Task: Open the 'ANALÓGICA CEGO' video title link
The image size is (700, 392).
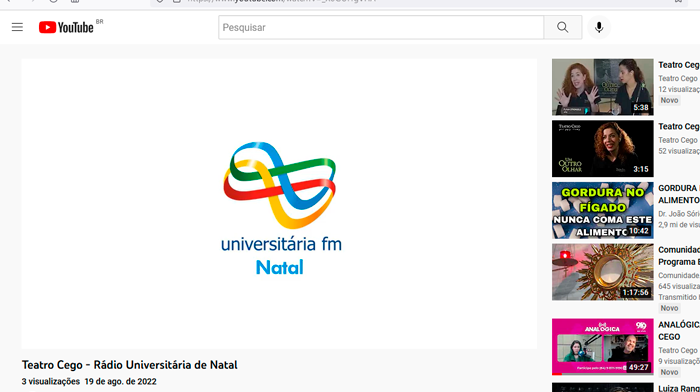Action: tap(679, 331)
